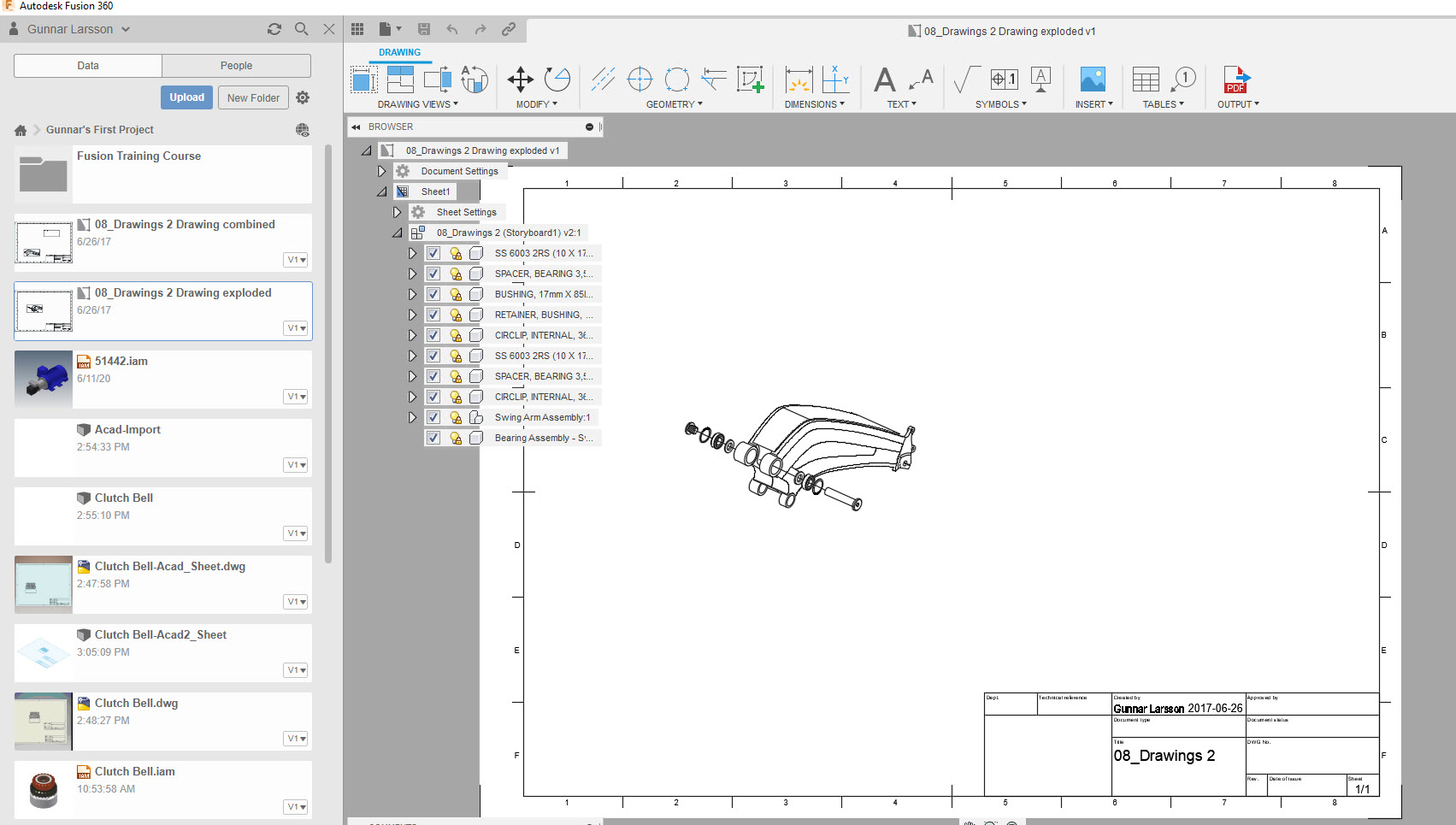Select the Center Mark tool
The width and height of the screenshot is (1456, 825).
tap(640, 79)
